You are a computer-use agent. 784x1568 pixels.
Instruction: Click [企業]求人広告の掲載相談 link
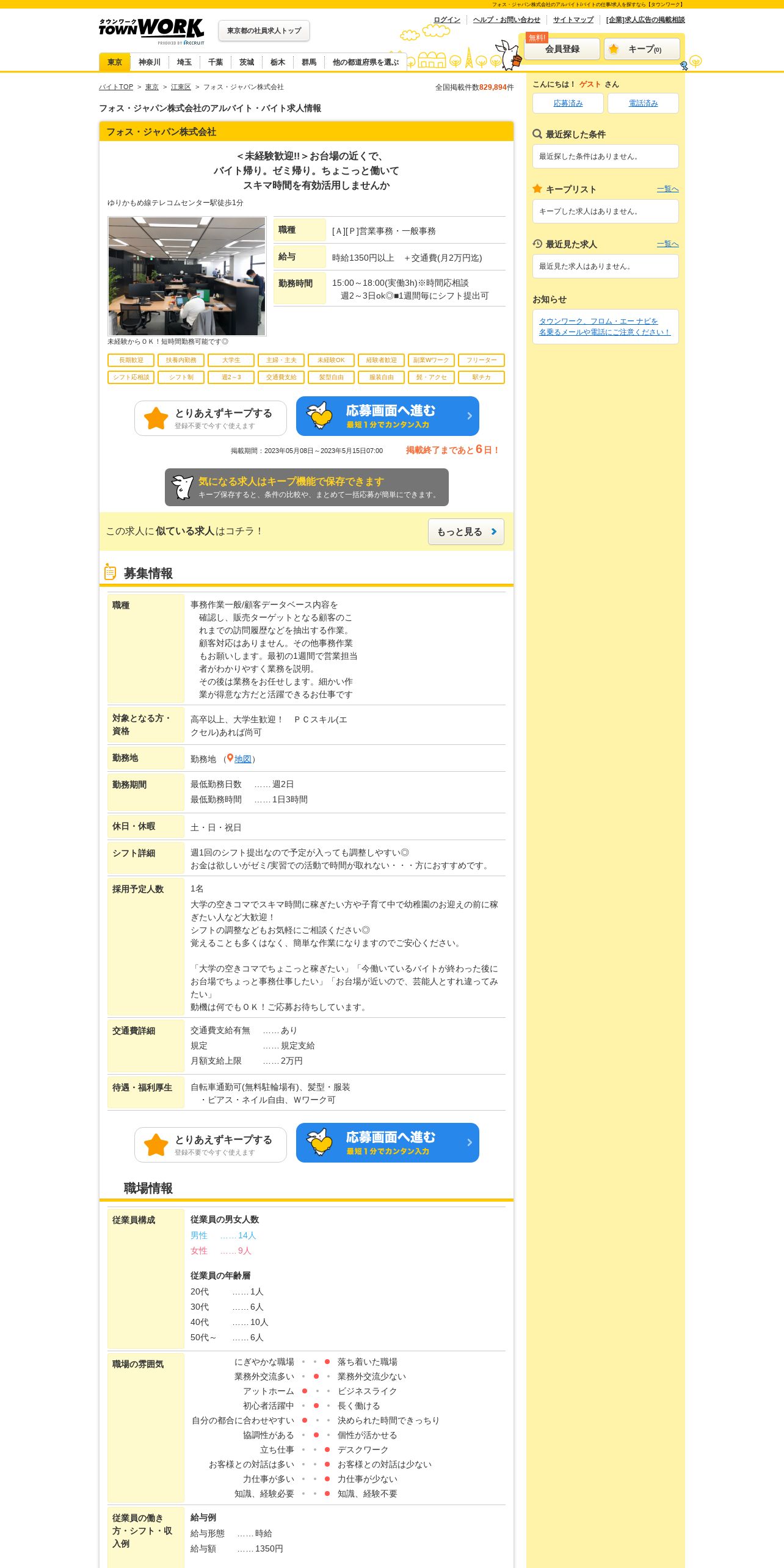(x=645, y=20)
